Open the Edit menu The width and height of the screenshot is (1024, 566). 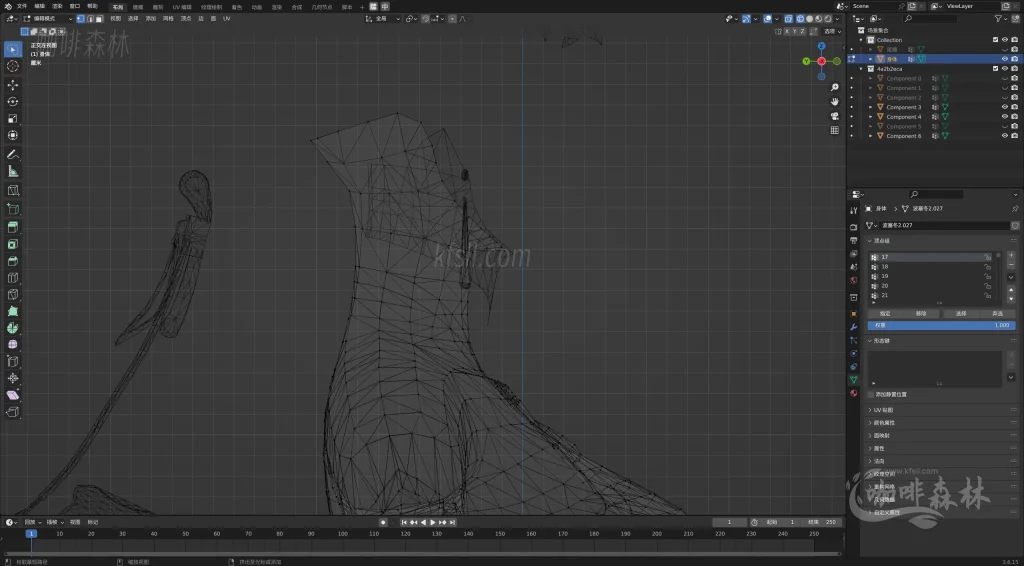coord(40,7)
